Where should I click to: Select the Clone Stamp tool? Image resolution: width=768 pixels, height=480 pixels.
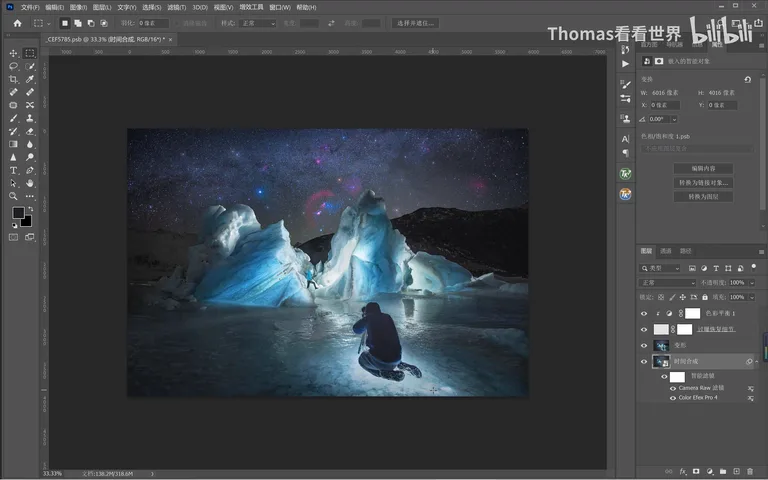coord(30,118)
